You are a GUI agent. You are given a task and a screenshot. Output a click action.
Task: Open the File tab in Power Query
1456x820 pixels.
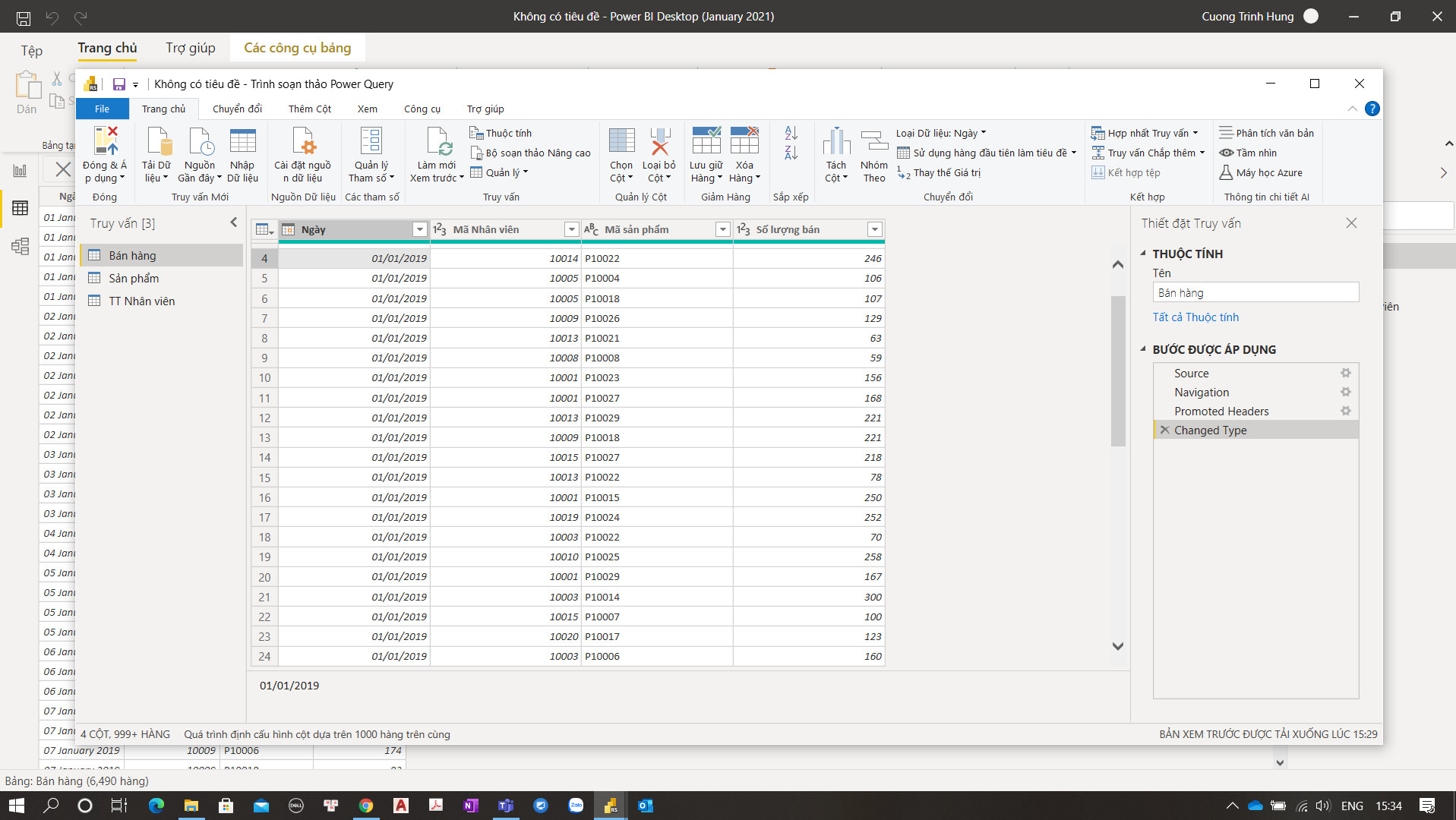click(x=102, y=109)
